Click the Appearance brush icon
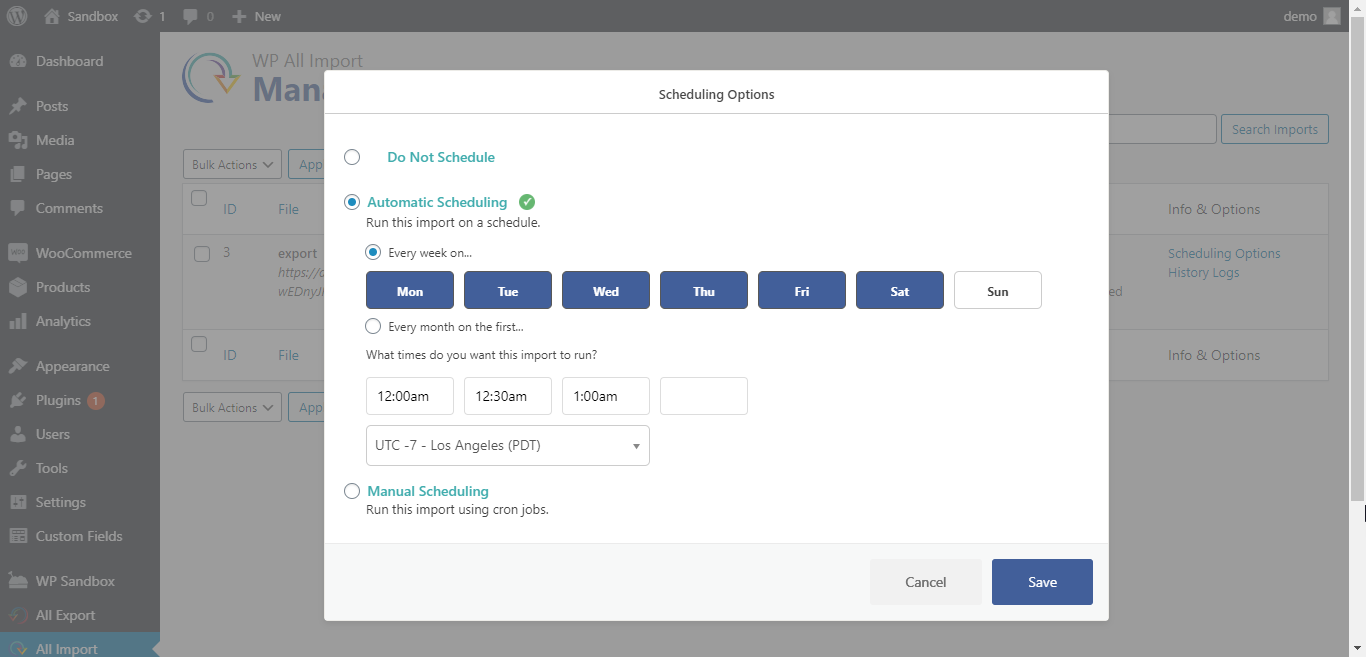This screenshot has width=1366, height=657. coord(18,366)
